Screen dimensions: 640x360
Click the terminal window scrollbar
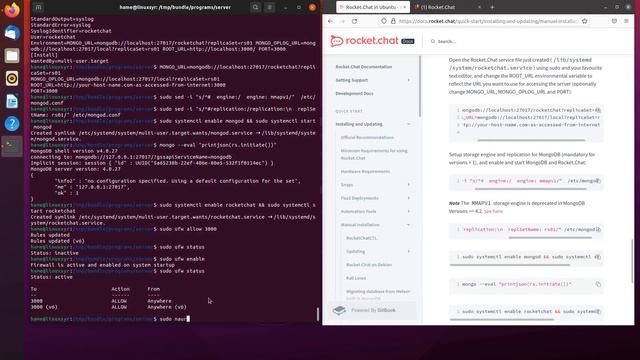click(x=318, y=314)
